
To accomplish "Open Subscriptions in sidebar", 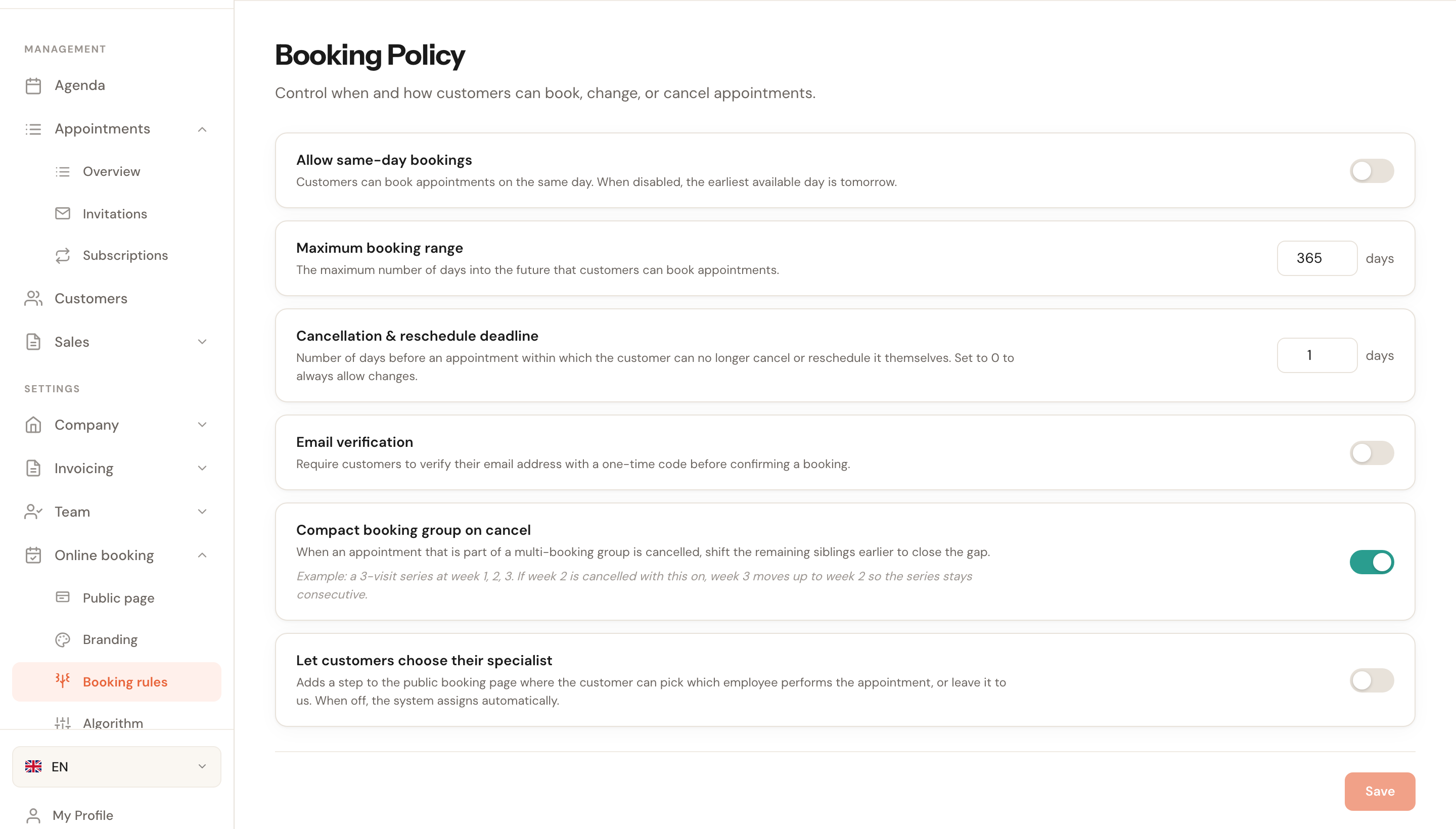I will [x=117, y=256].
